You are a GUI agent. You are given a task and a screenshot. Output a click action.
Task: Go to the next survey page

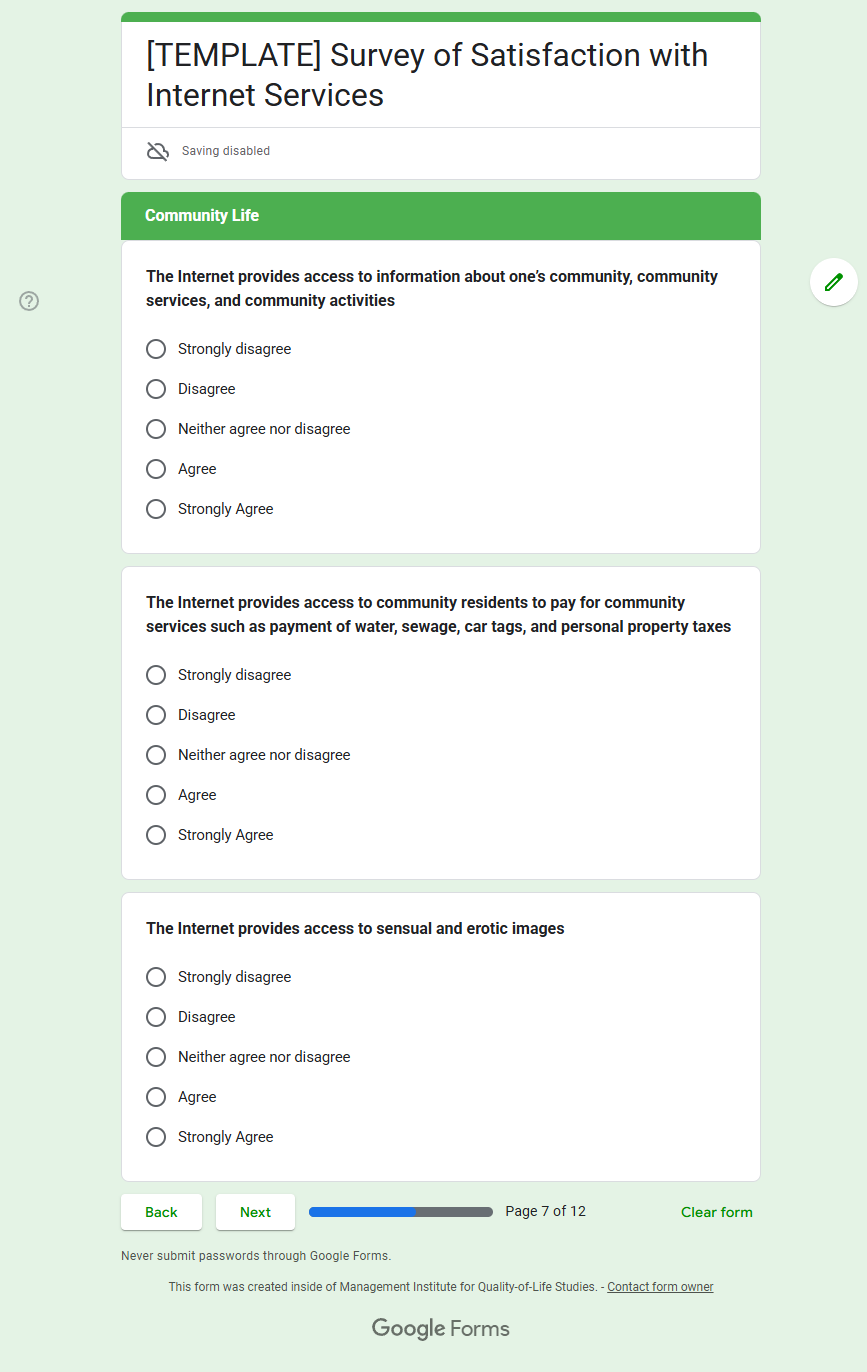click(x=255, y=1212)
